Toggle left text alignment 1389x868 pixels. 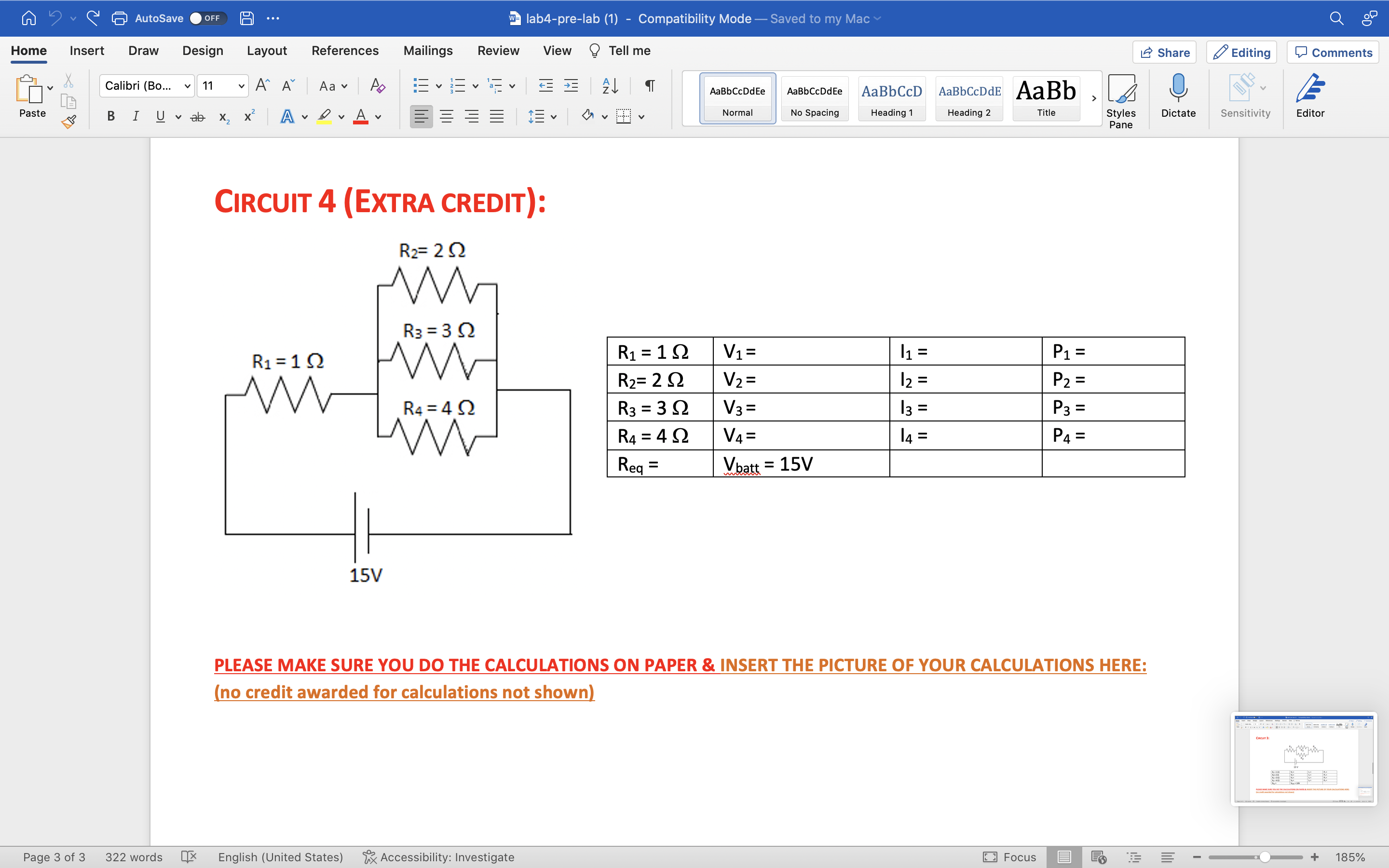tap(421, 117)
